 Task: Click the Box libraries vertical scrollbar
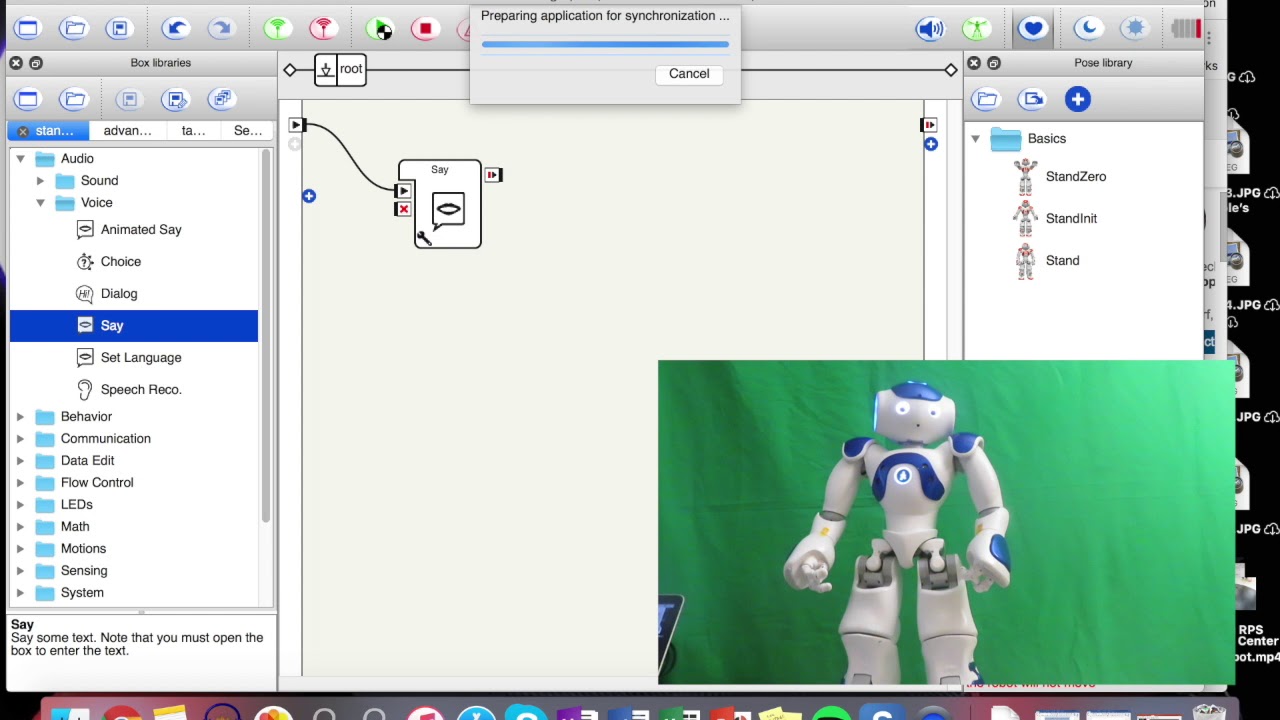266,337
